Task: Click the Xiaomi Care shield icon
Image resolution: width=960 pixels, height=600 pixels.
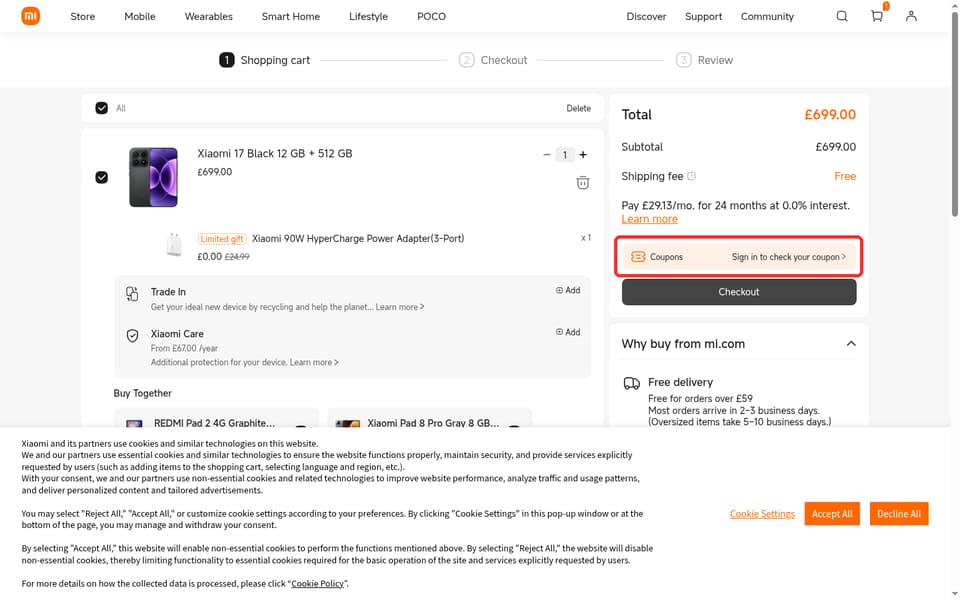Action: (x=132, y=336)
